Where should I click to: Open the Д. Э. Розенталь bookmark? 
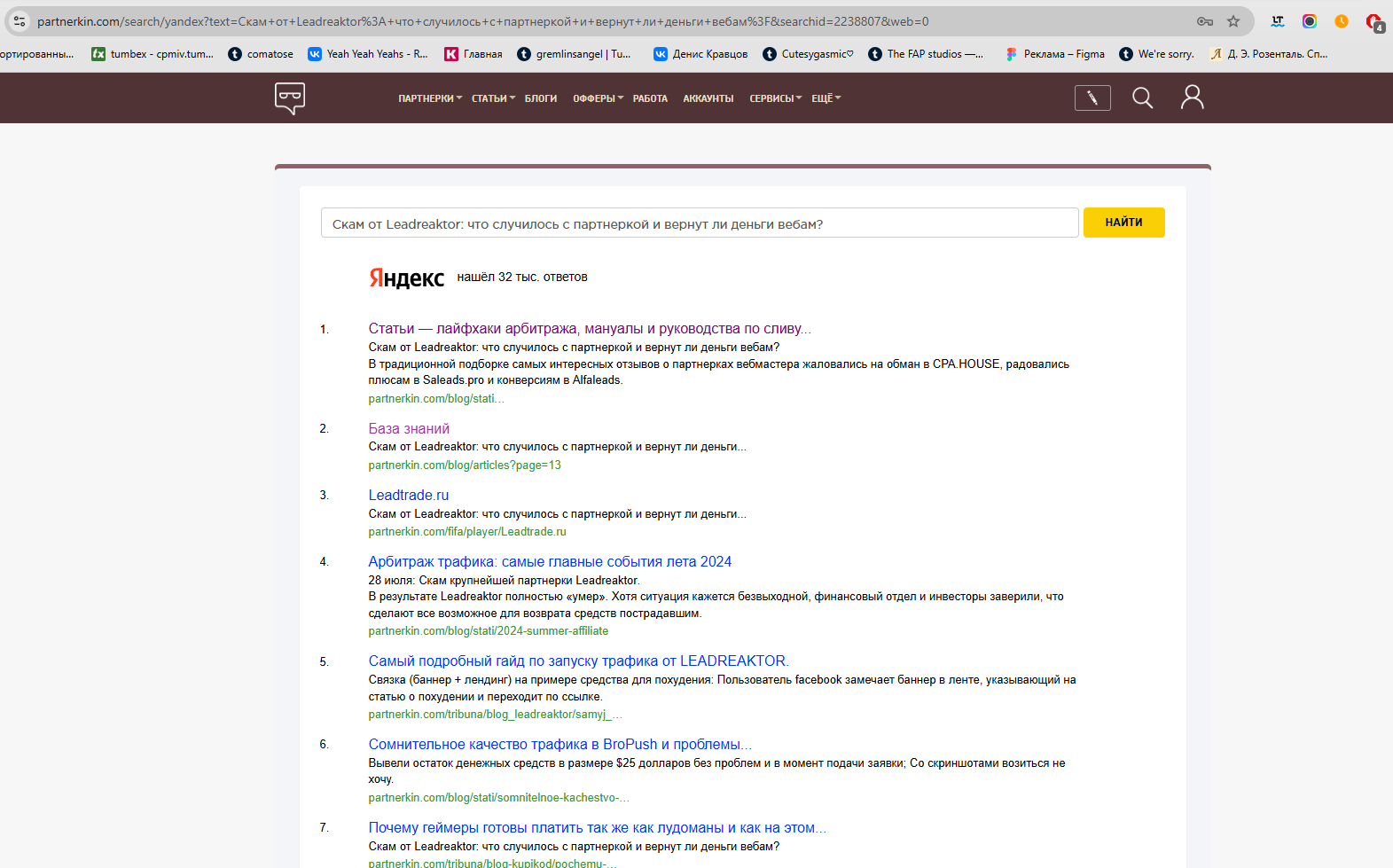tap(1269, 54)
